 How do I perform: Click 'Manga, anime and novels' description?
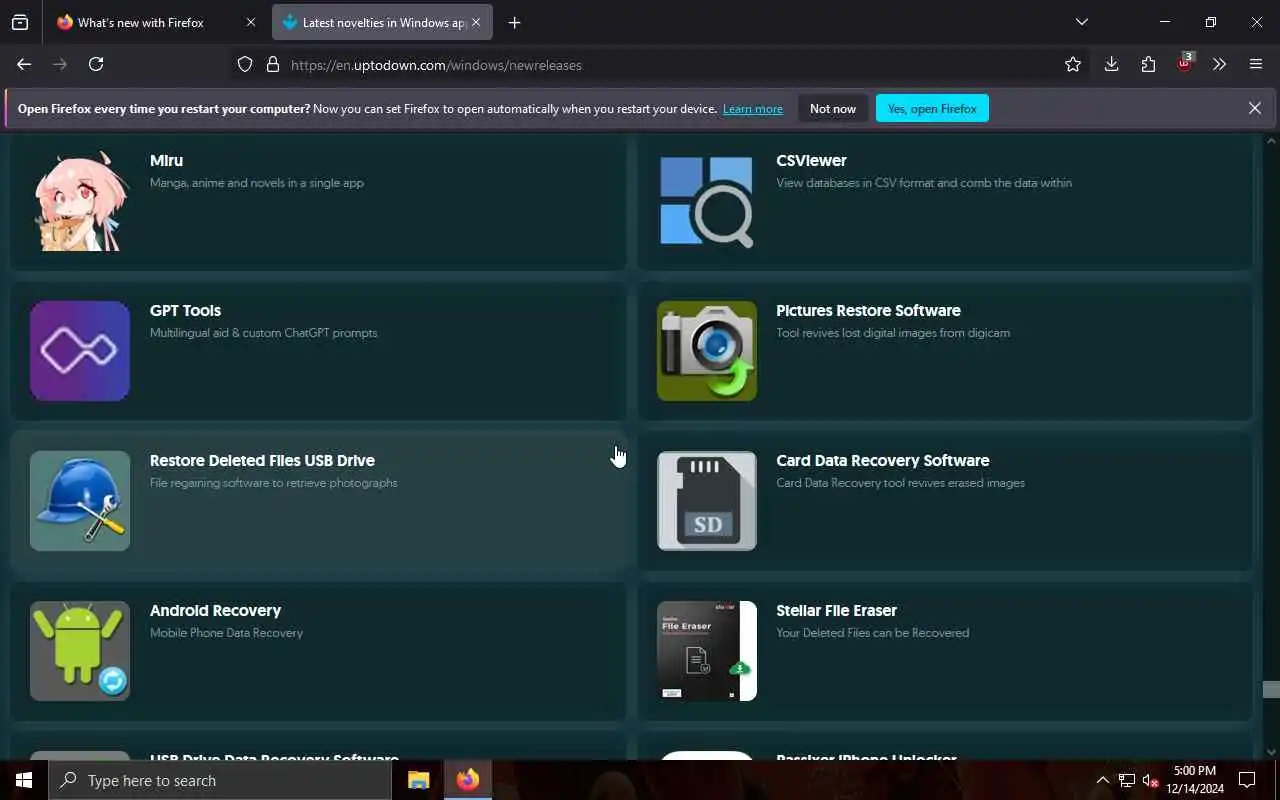(257, 182)
